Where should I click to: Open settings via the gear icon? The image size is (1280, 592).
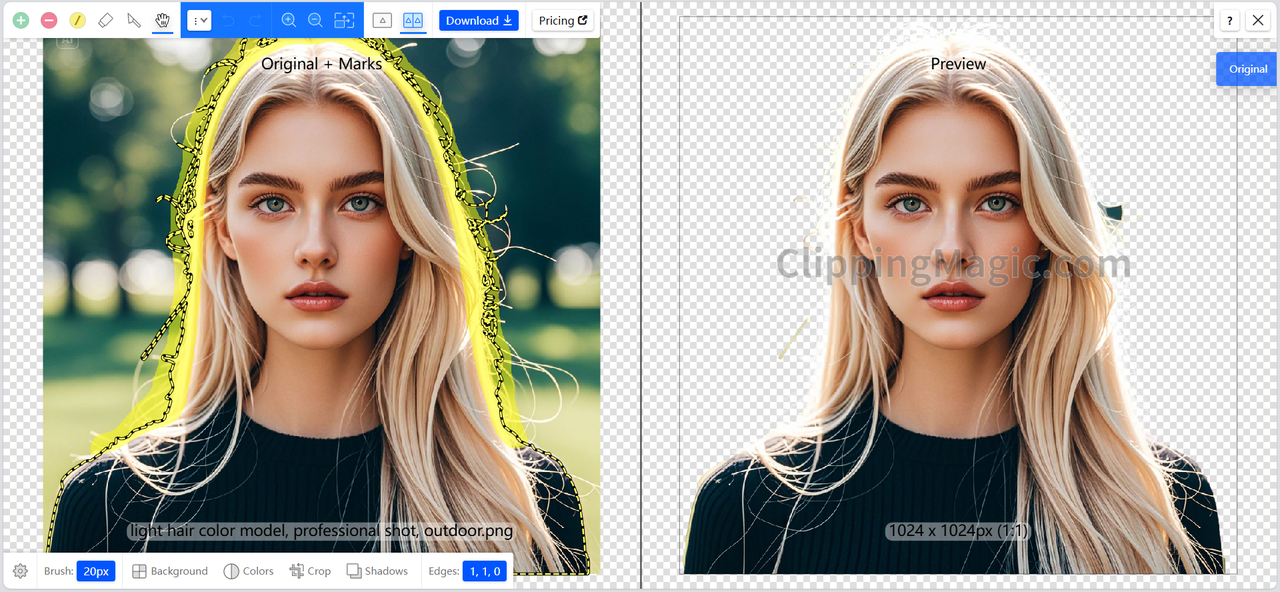(x=20, y=571)
